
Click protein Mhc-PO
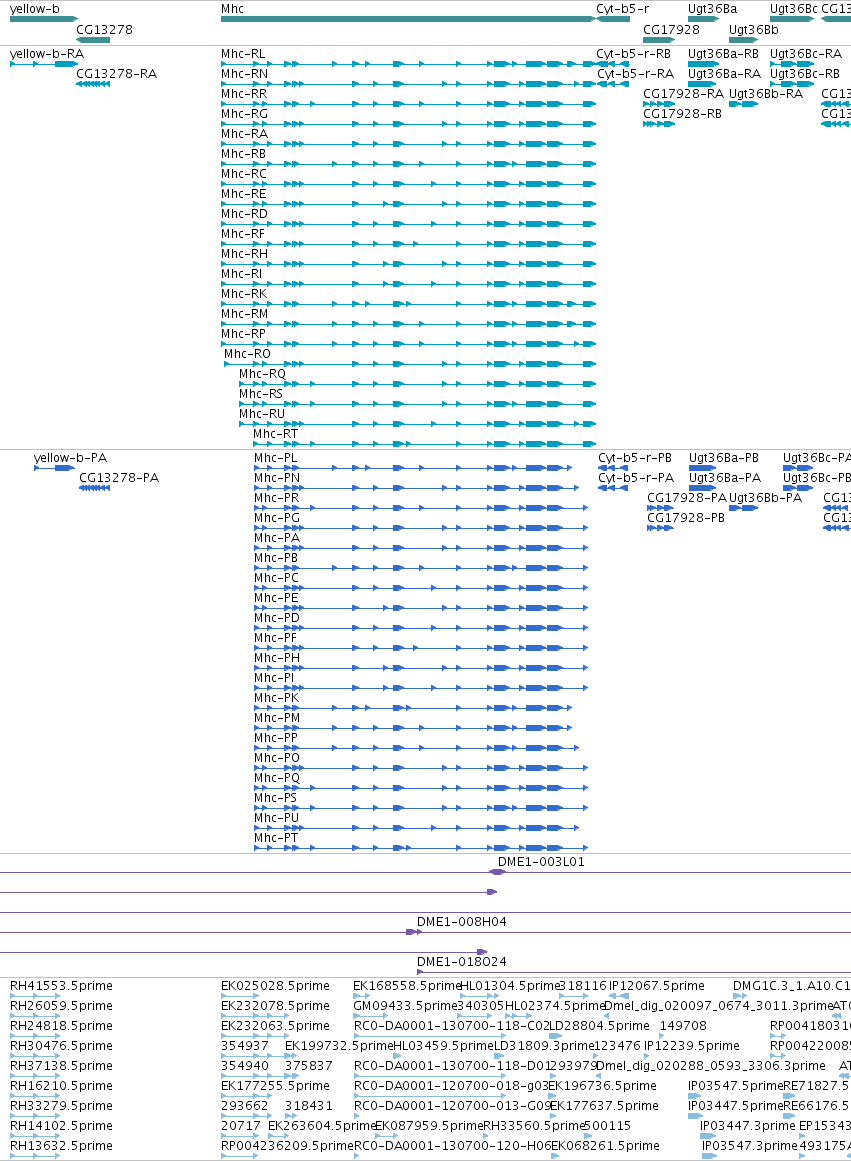pyautogui.click(x=277, y=758)
